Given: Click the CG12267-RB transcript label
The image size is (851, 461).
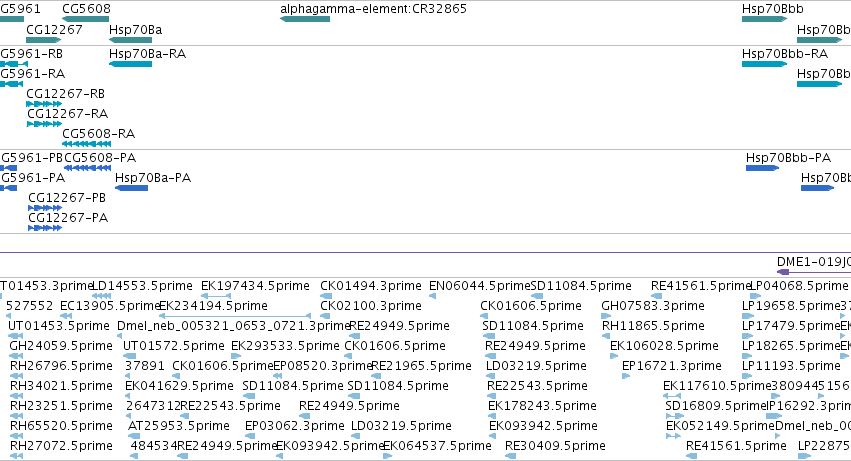Looking at the screenshot, I should (66, 94).
